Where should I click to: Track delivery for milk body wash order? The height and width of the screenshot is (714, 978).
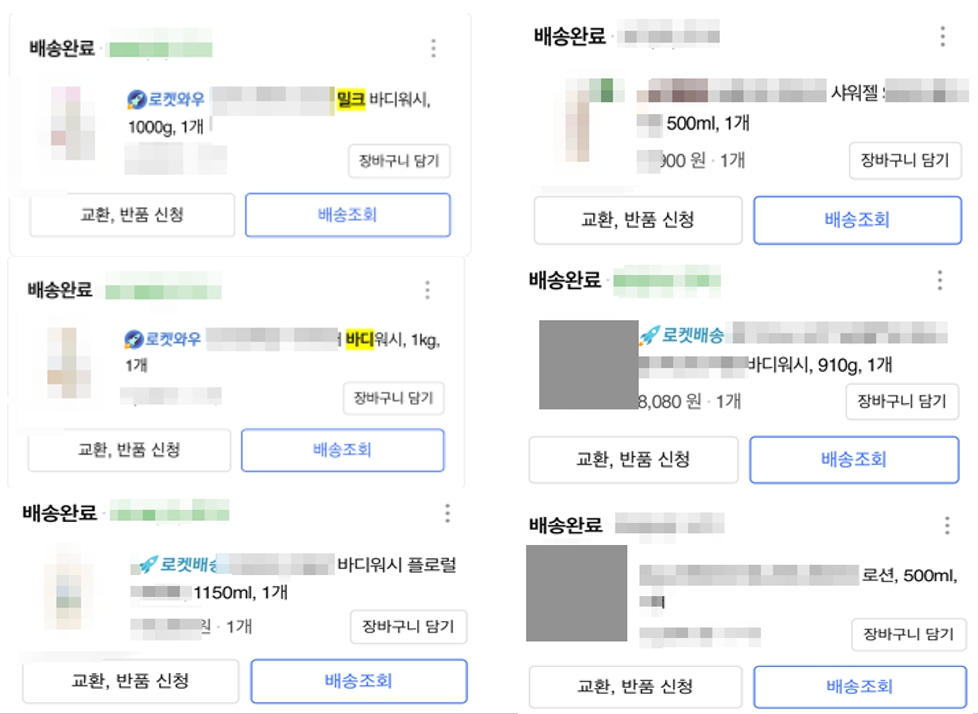pyautogui.click(x=347, y=215)
